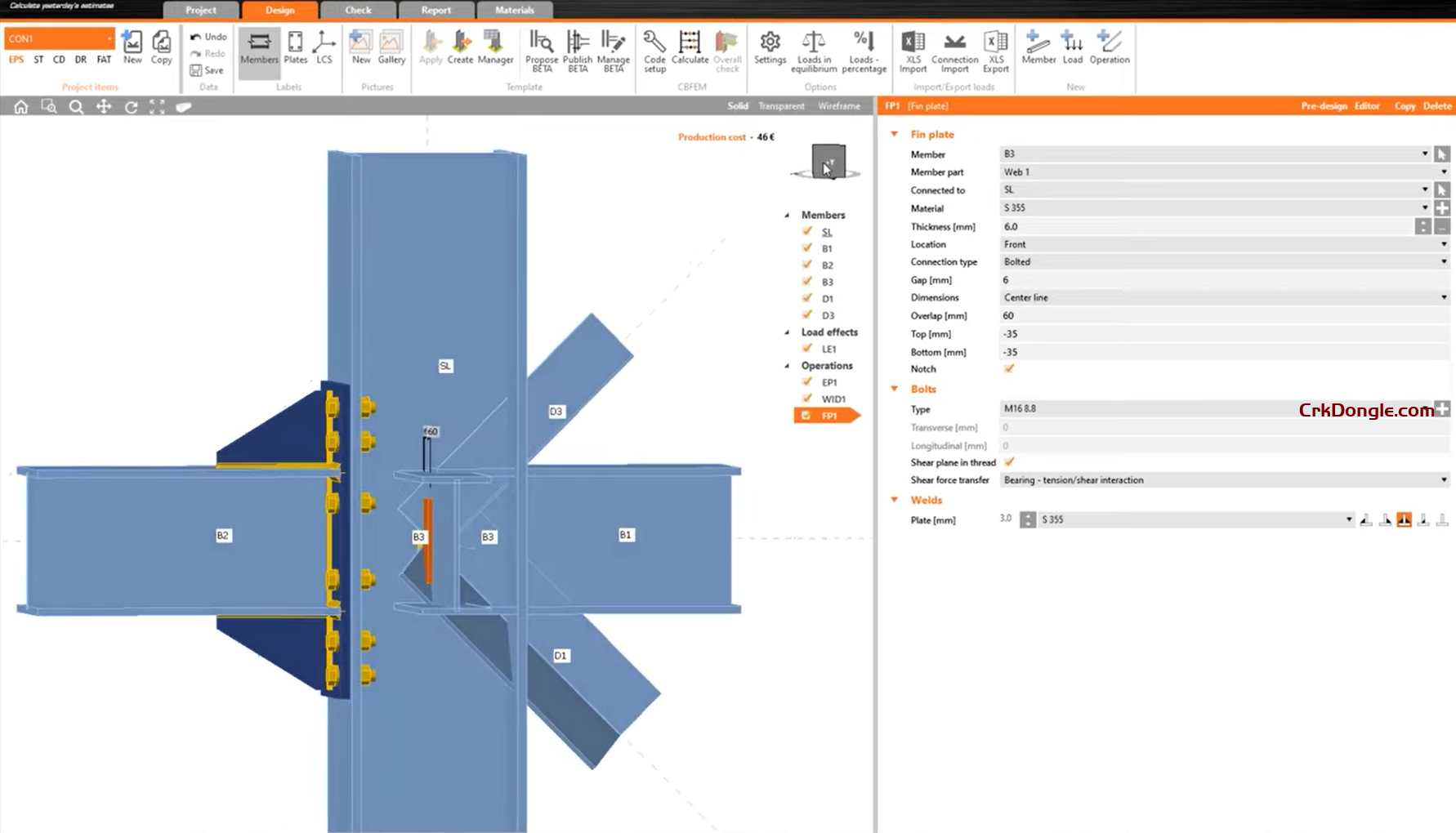Click the Transparent view mode
1456x833 pixels.
click(x=781, y=105)
